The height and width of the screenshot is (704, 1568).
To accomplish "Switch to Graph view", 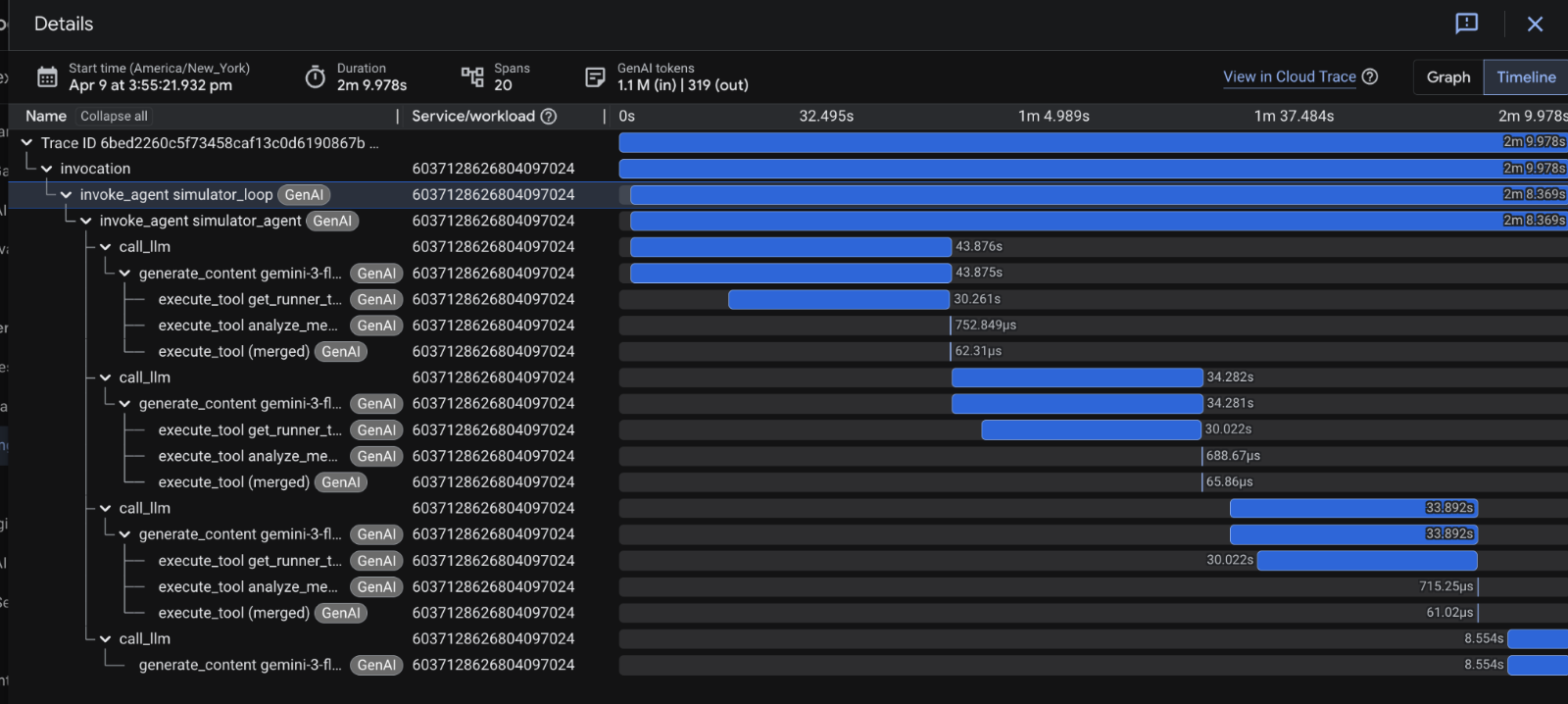I will [x=1447, y=77].
